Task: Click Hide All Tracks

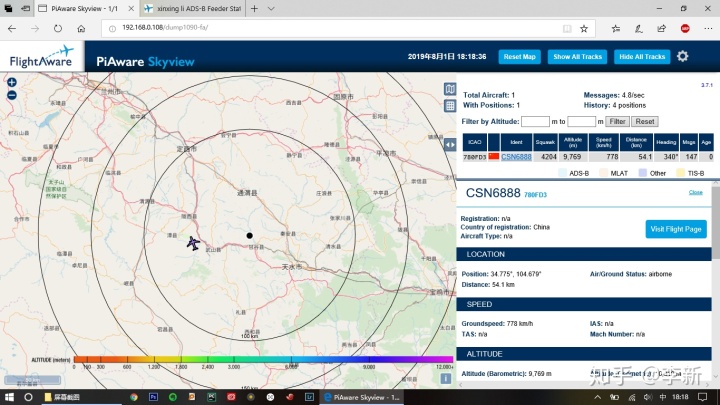Action: 642,56
